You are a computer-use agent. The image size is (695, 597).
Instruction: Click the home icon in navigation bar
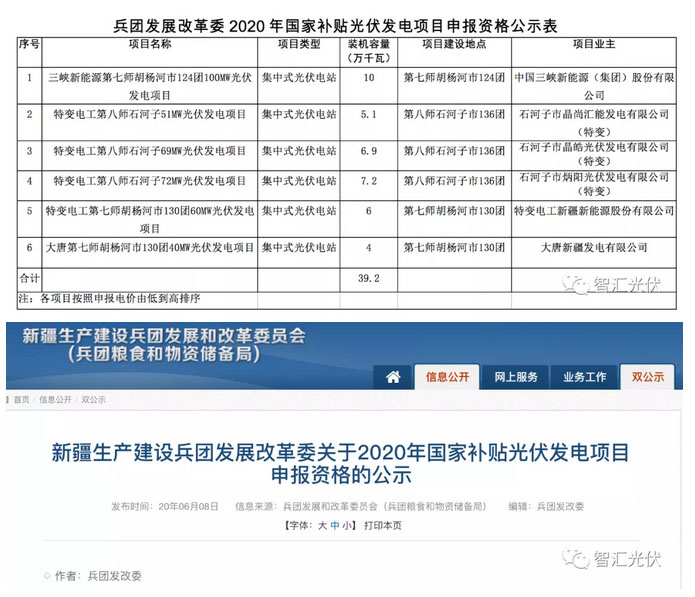[x=393, y=377]
